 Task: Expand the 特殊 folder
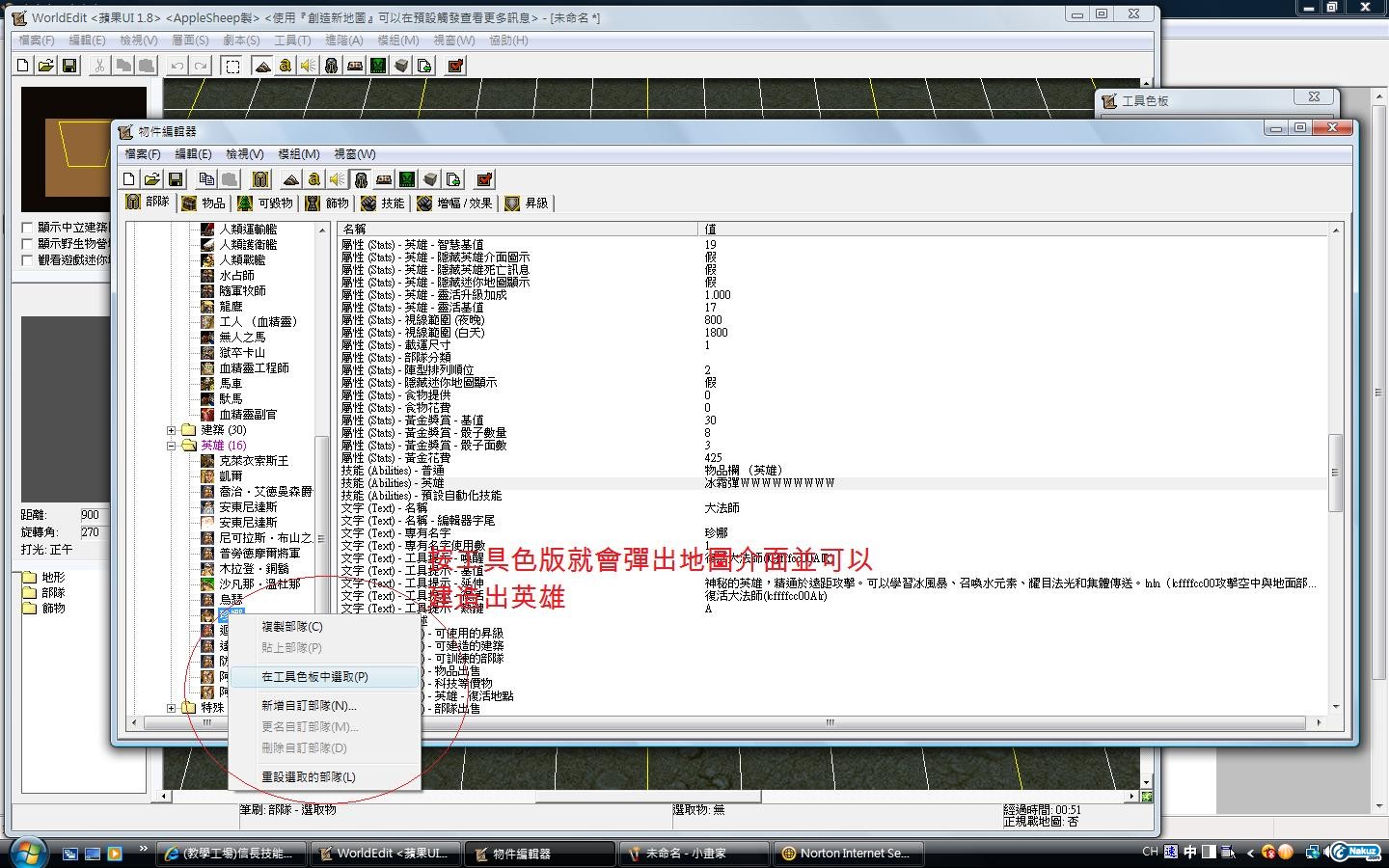(x=172, y=708)
